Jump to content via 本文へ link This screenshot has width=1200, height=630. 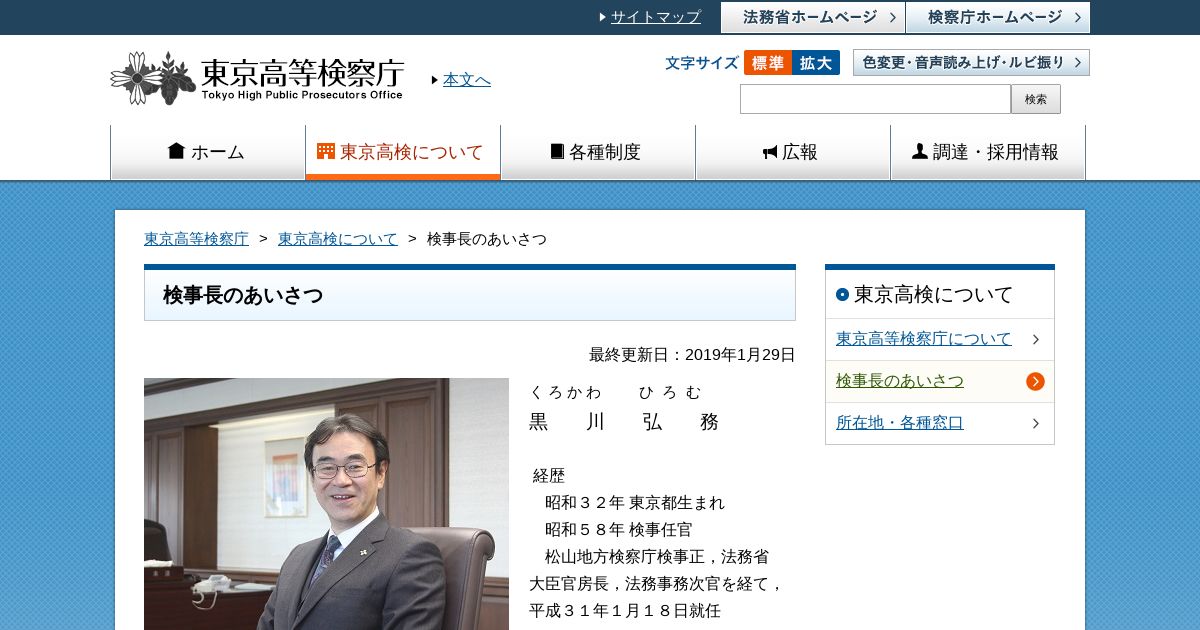(467, 80)
